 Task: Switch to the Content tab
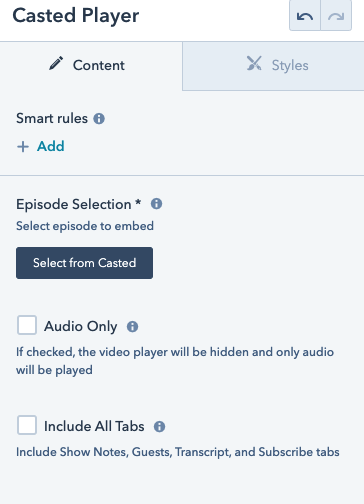coord(91,66)
